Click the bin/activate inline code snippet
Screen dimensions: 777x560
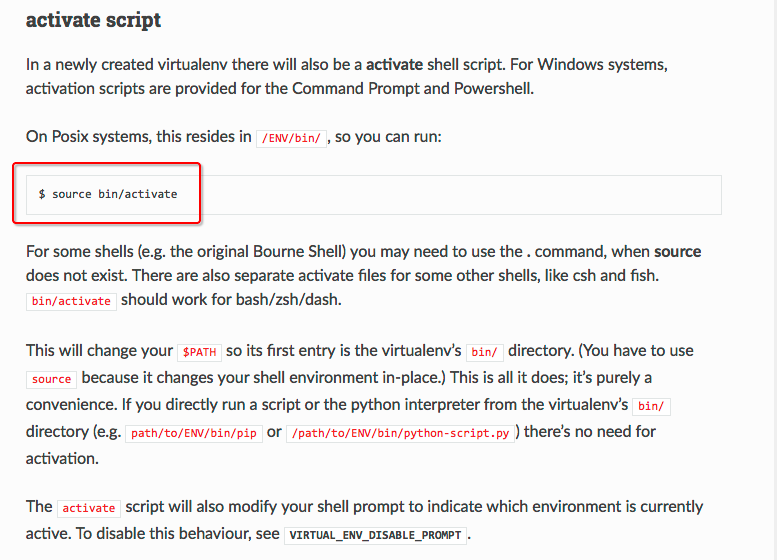tap(71, 300)
